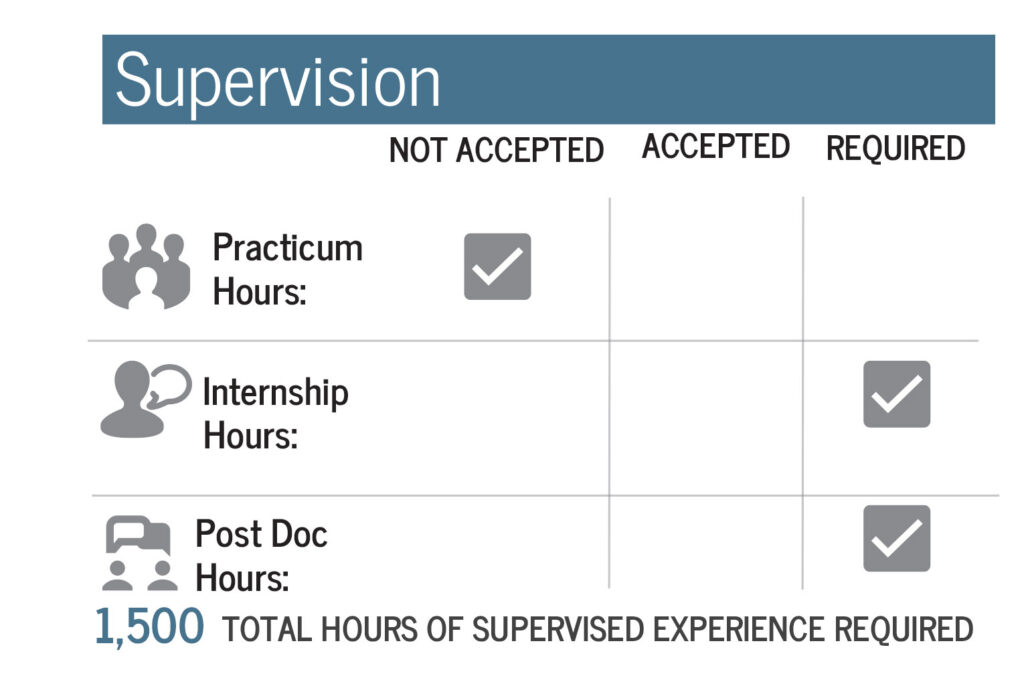Click the 1,500 hours number
The height and width of the screenshot is (686, 1024).
(x=150, y=627)
